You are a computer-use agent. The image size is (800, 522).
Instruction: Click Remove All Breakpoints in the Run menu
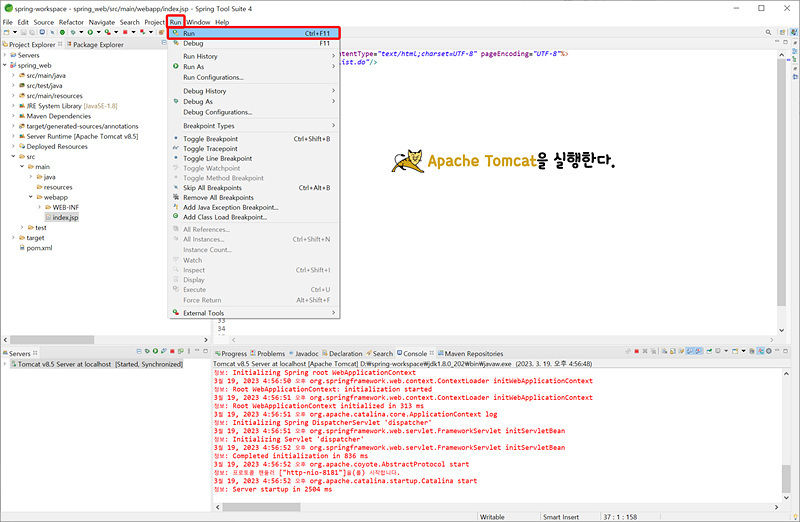pos(254,197)
